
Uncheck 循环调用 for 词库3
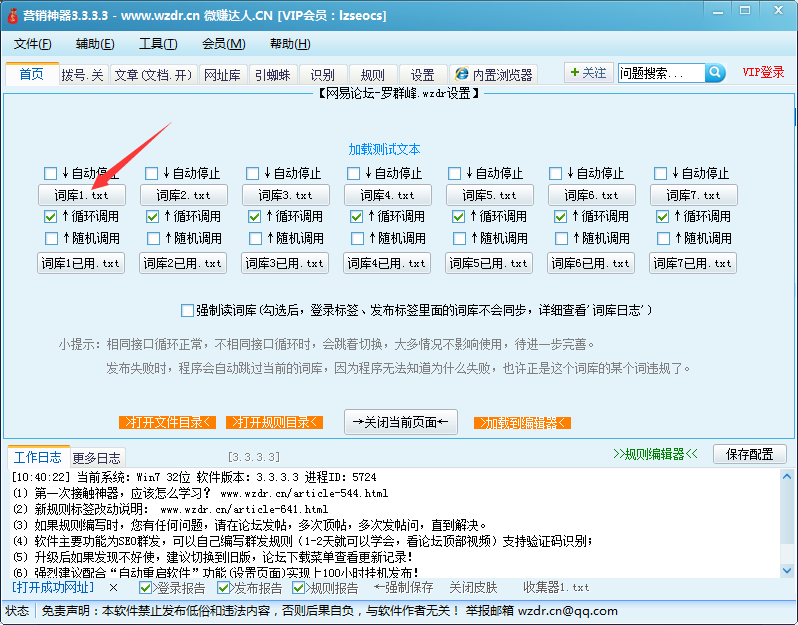point(254,217)
